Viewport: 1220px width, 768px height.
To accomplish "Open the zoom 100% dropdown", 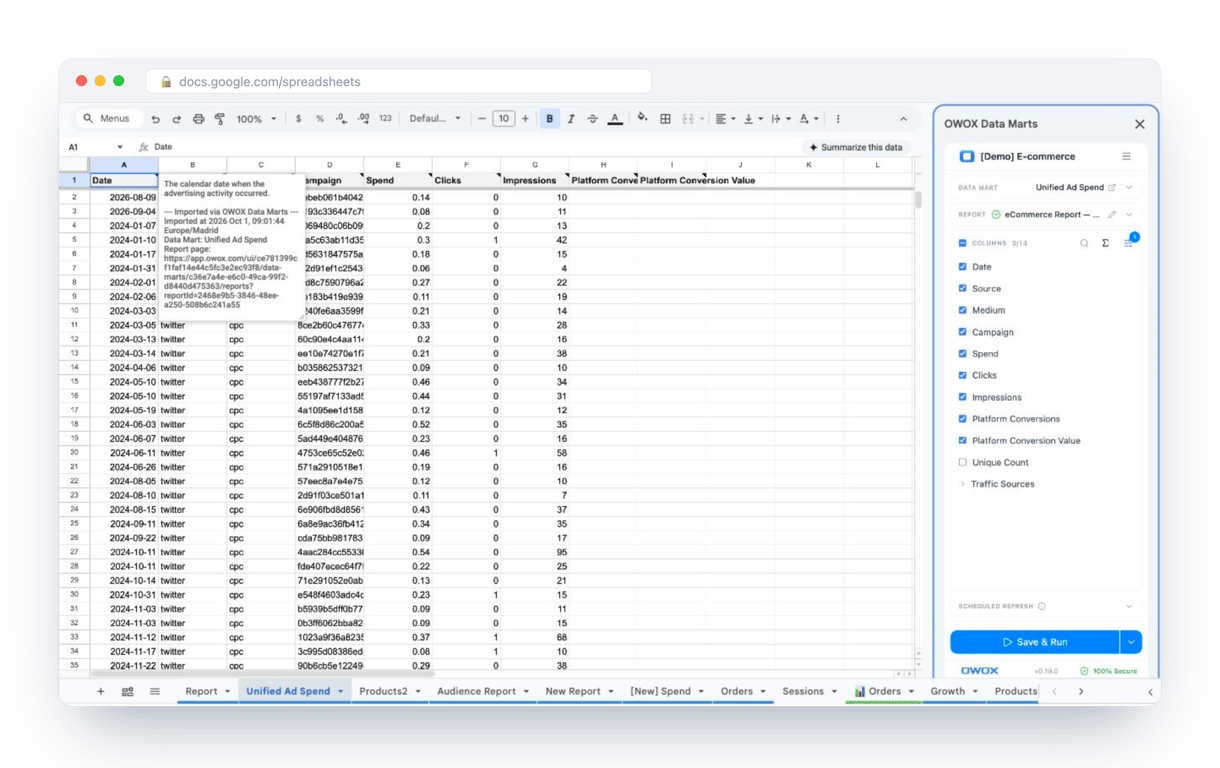I will [256, 119].
